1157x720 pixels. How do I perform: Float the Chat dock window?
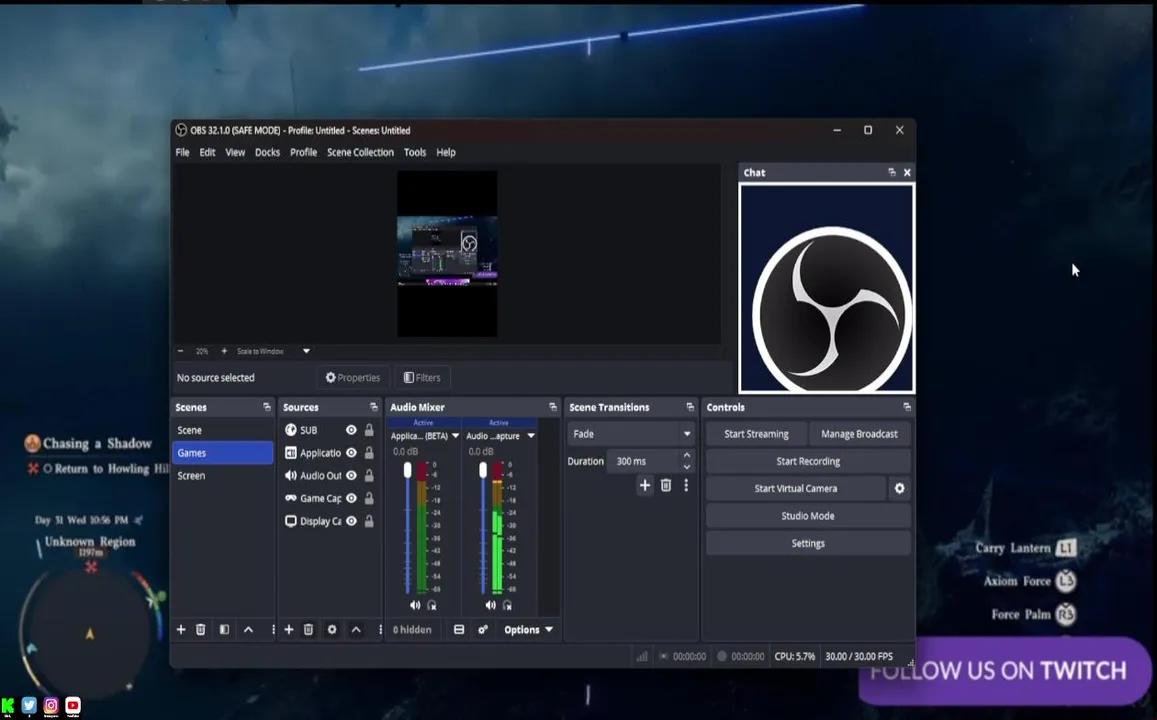click(x=892, y=173)
